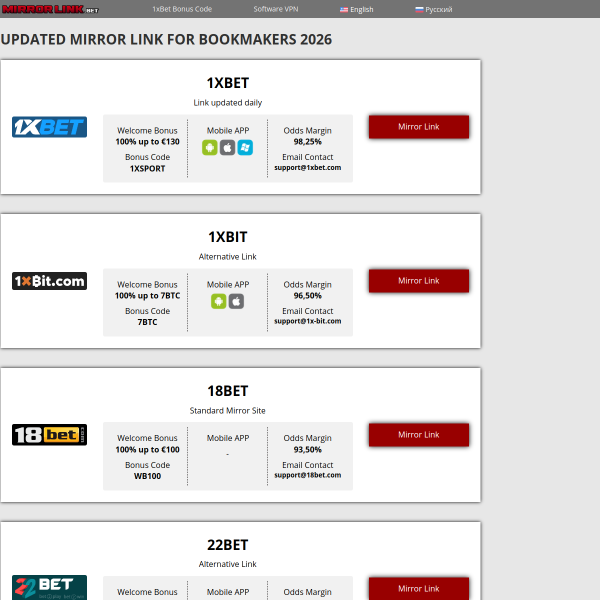Click the 1xBet Apple app icon

[x=227, y=148]
